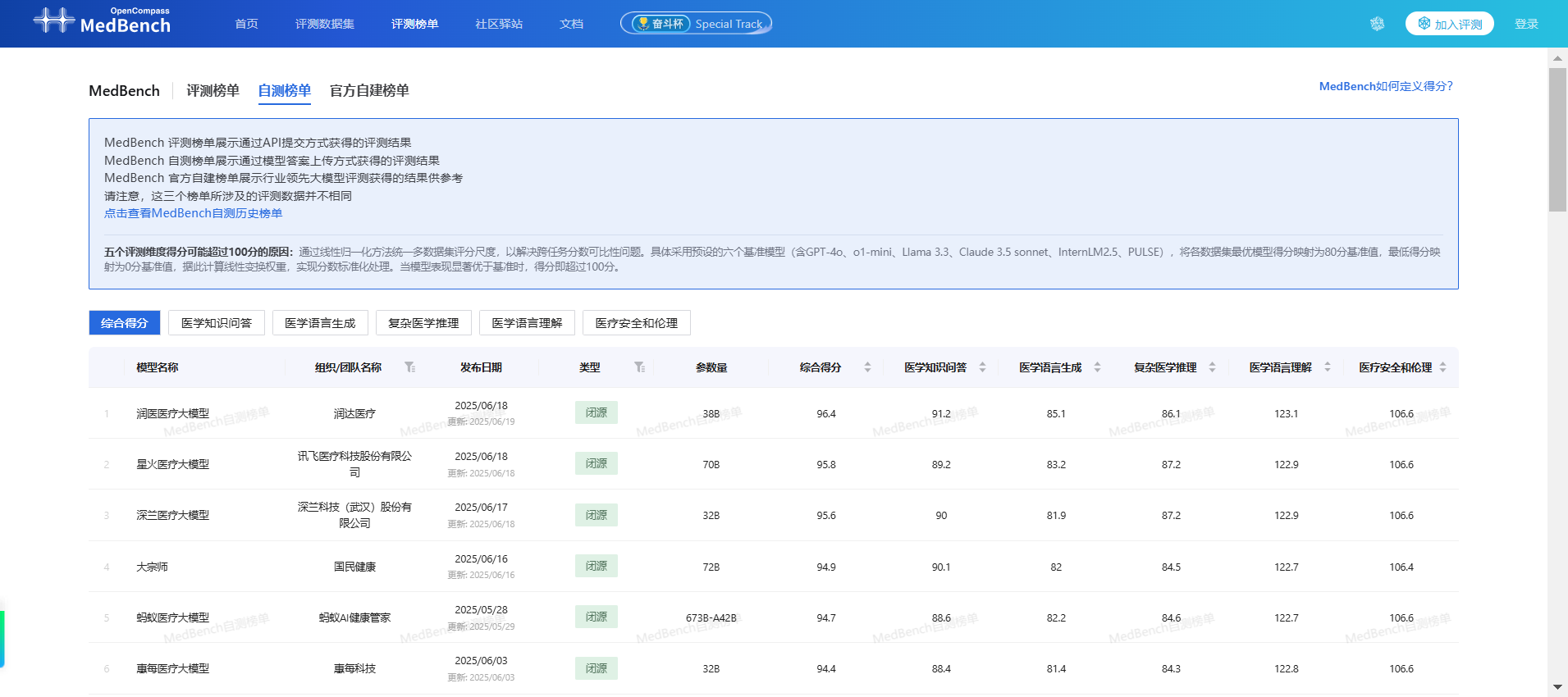The image size is (1568, 697).
Task: Select the 医学语言生成 category button
Action: (320, 323)
